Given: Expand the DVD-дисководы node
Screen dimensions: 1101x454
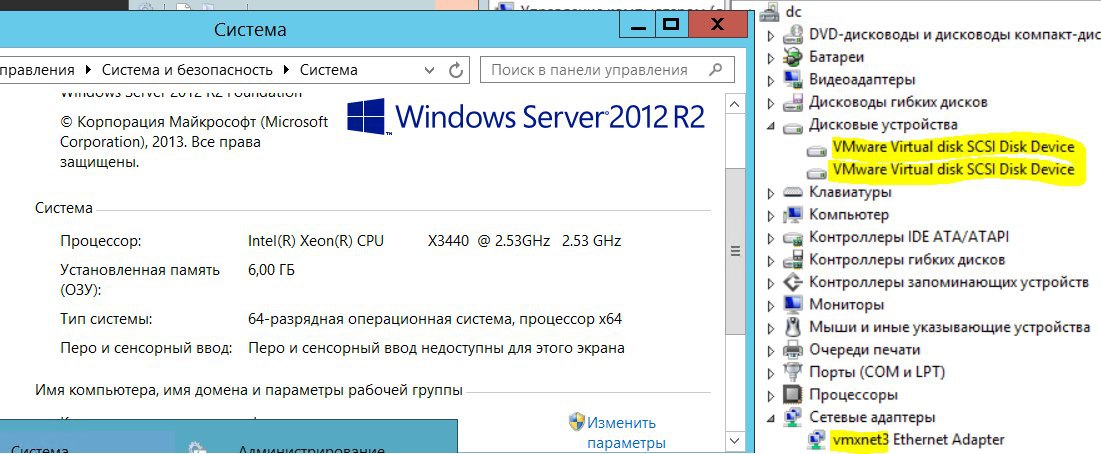Looking at the screenshot, I should (771, 35).
